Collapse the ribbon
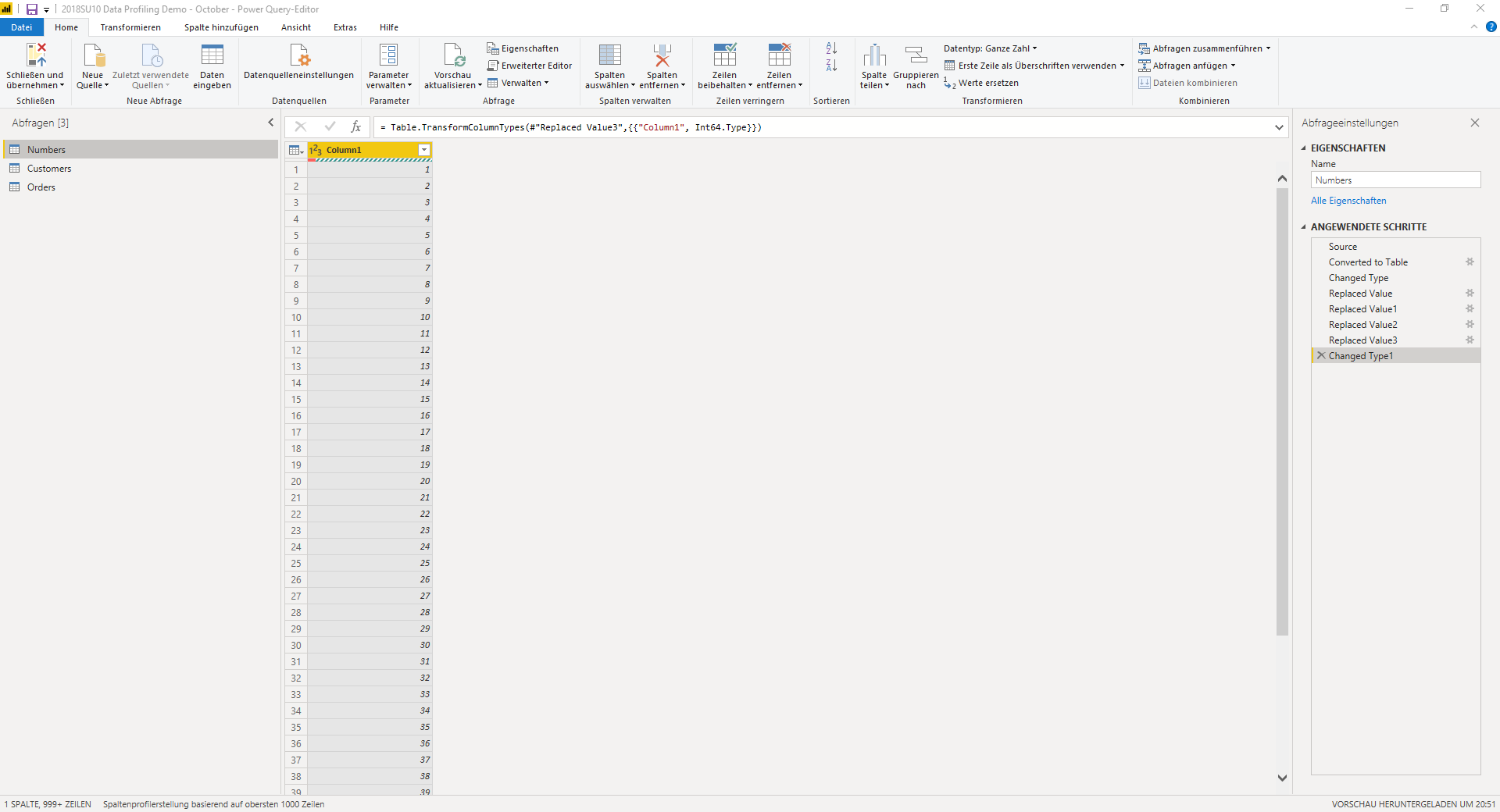Screen dimensions: 1500x812 tap(1473, 27)
